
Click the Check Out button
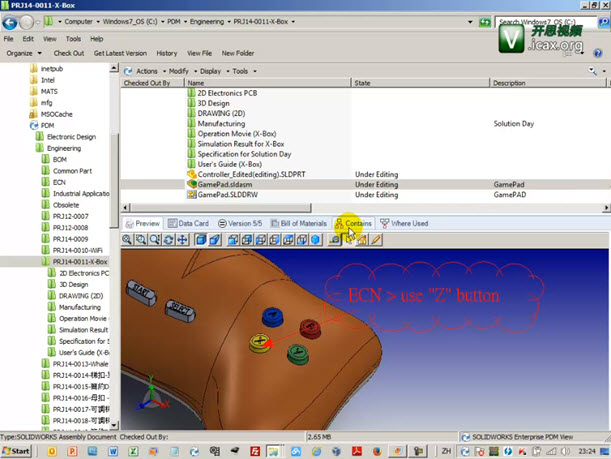[68, 53]
